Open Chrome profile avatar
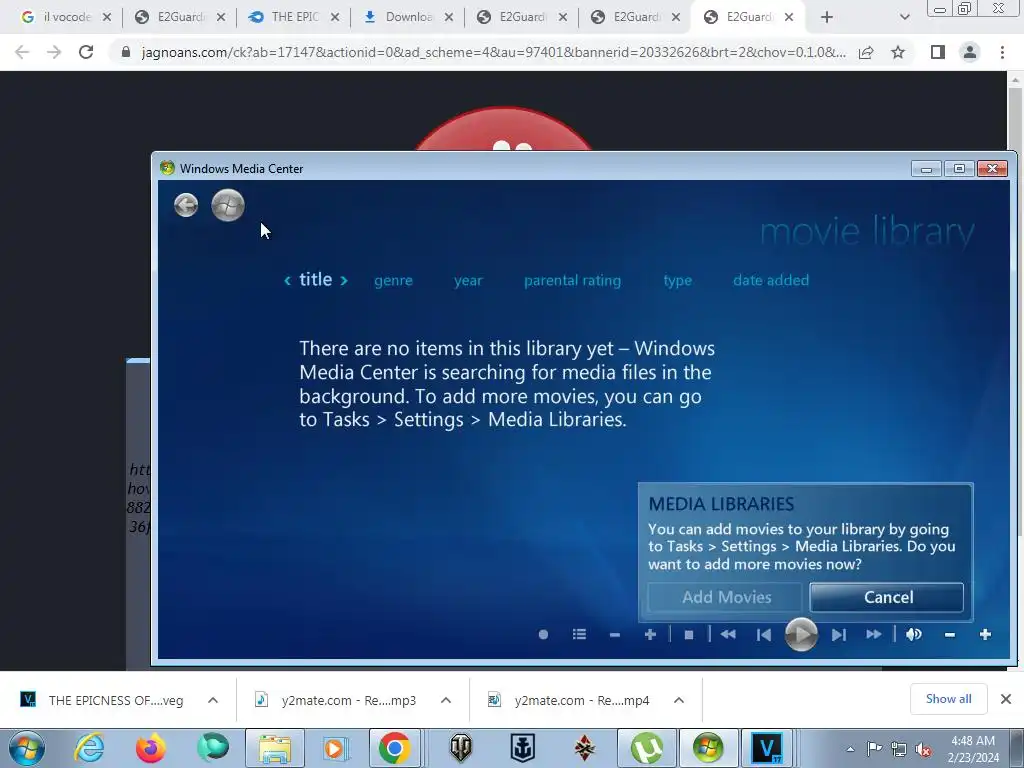Viewport: 1024px width, 768px height. click(970, 52)
